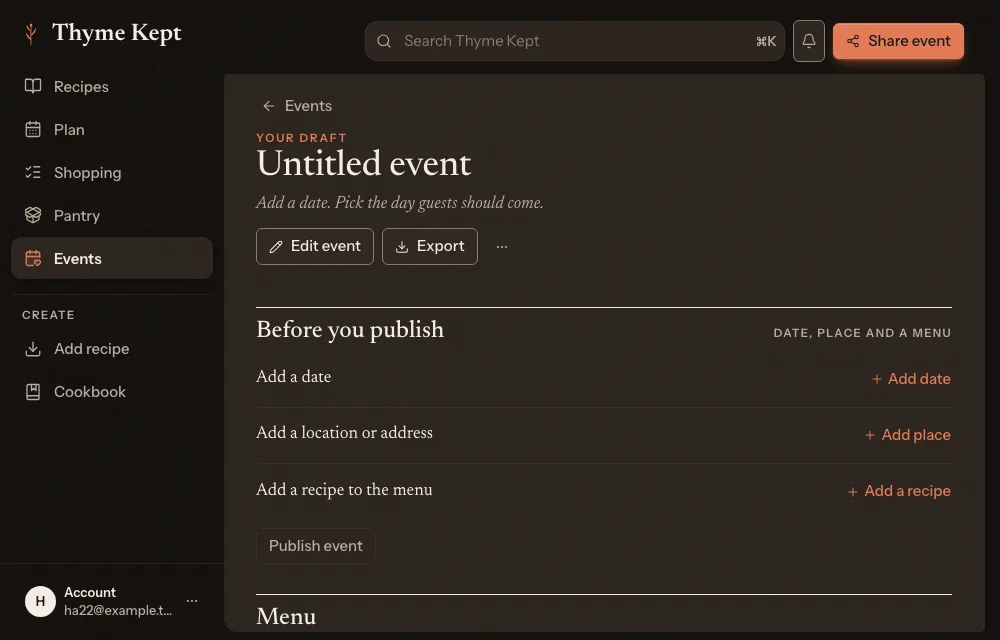Click the Add recipe download icon
This screenshot has height=640, width=1000.
pos(33,349)
